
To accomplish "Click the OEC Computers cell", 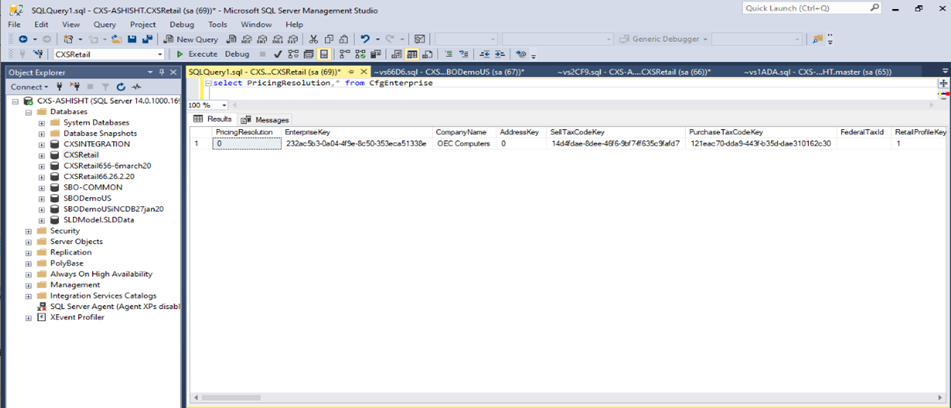I will [x=464, y=144].
